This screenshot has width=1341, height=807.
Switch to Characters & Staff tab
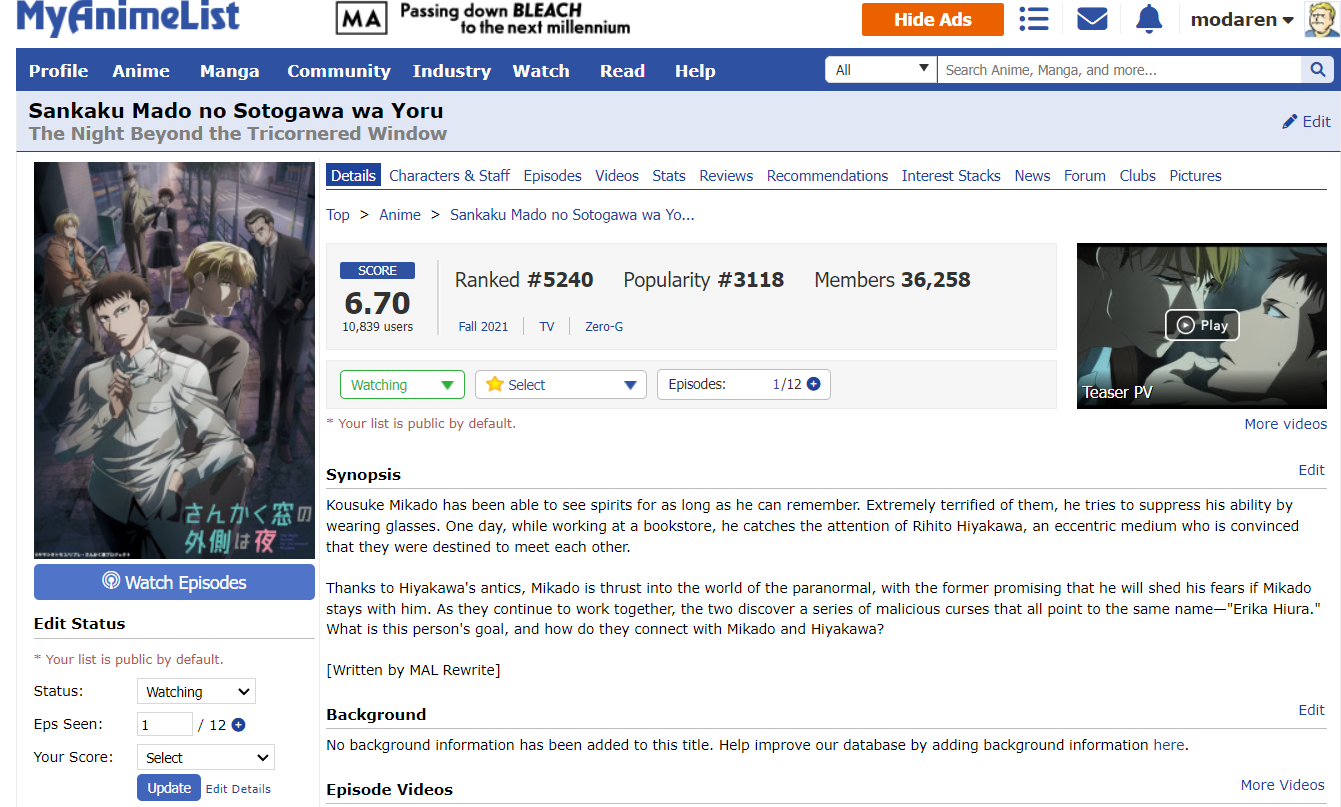449,175
